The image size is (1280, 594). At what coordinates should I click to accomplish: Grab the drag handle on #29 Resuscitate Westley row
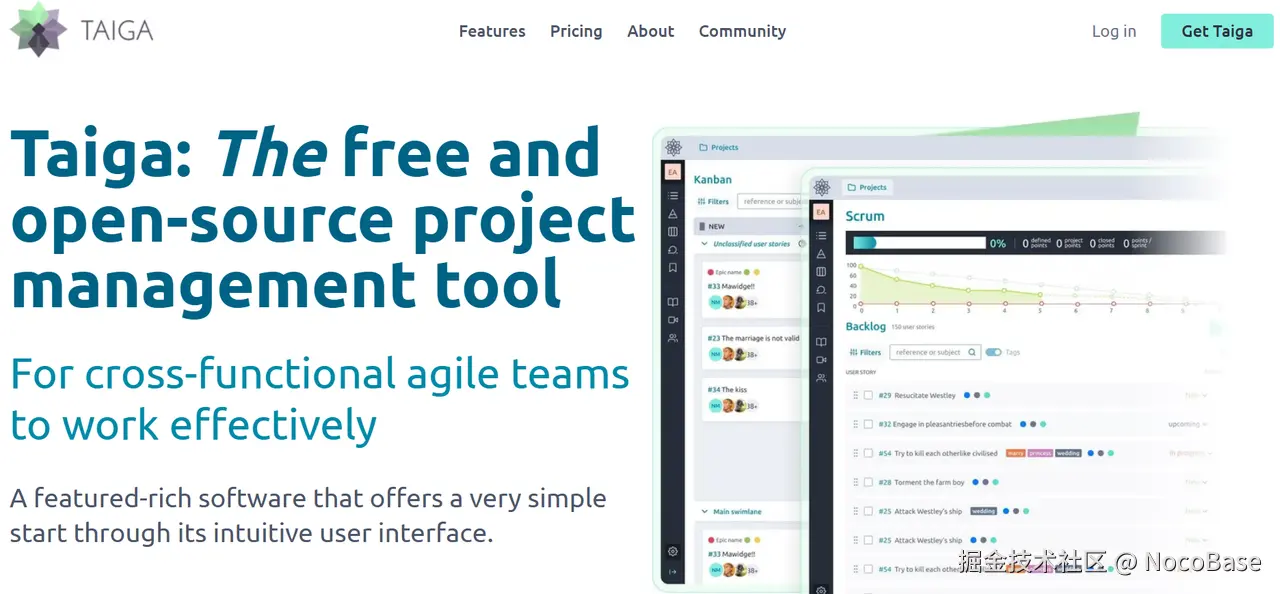(856, 396)
